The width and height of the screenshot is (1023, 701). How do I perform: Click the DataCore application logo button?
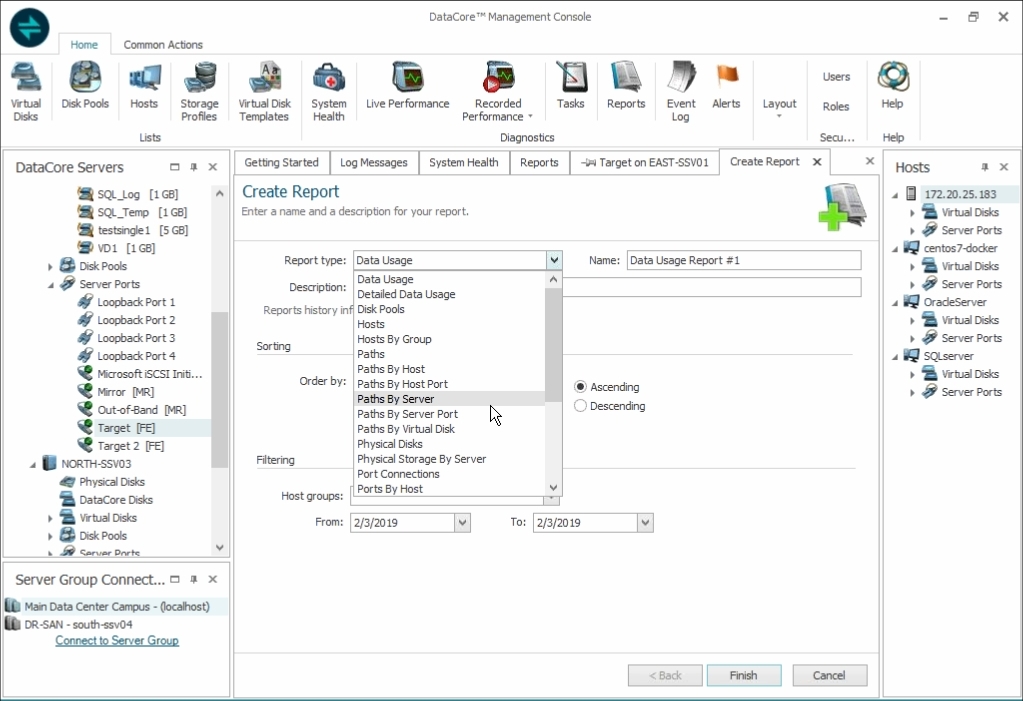[29, 27]
